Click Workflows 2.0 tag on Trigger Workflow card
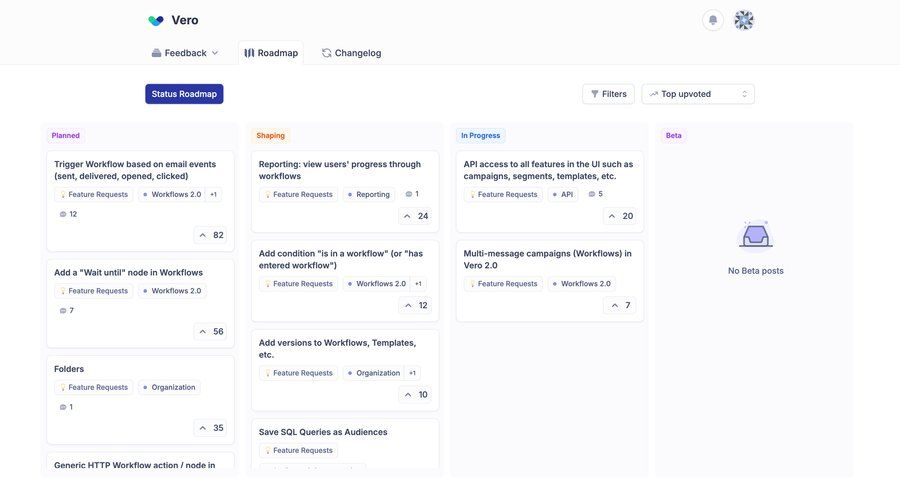Image resolution: width=900 pixels, height=484 pixels. [171, 195]
